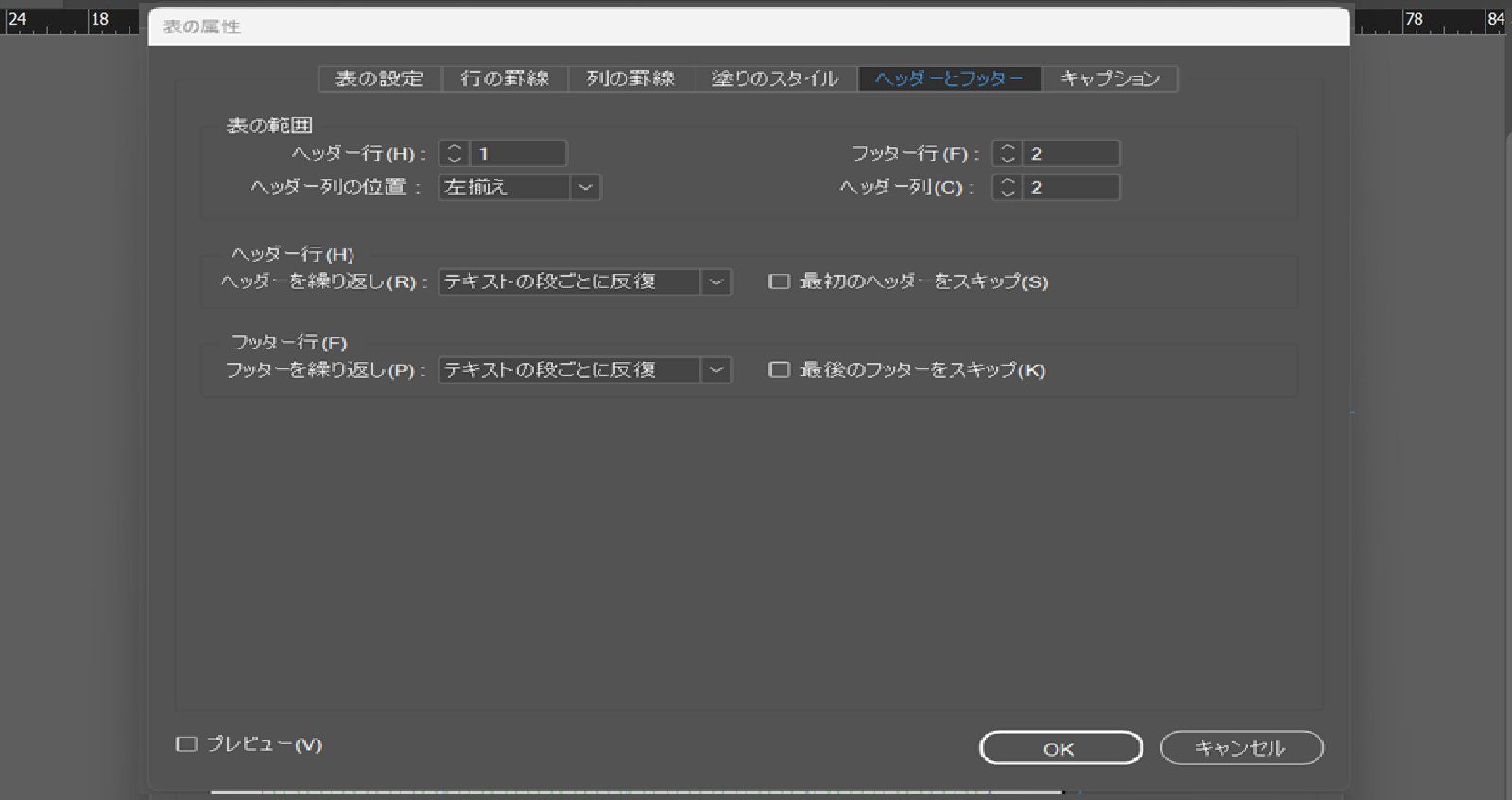
Task: Open the 行の罫線 tab
Action: click(x=505, y=78)
